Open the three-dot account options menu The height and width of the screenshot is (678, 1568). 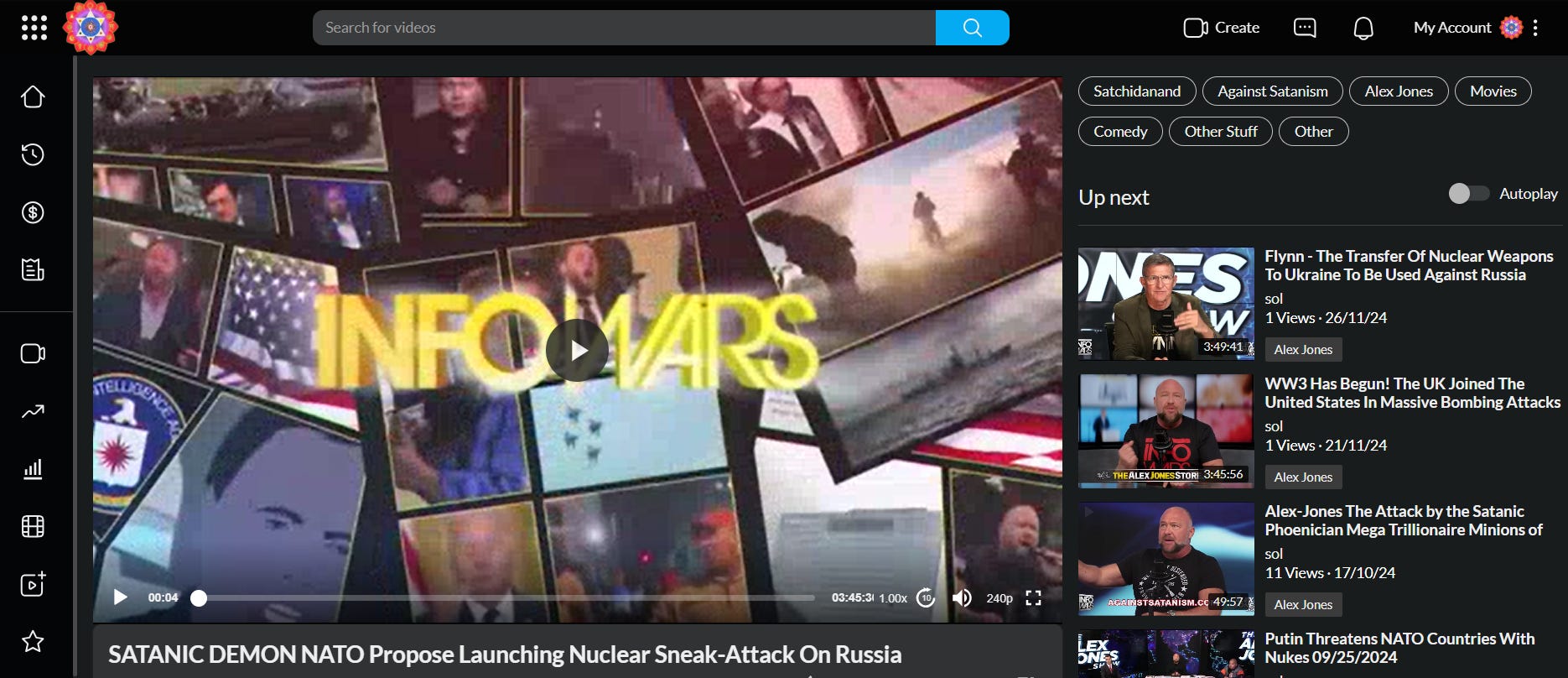coord(1535,28)
